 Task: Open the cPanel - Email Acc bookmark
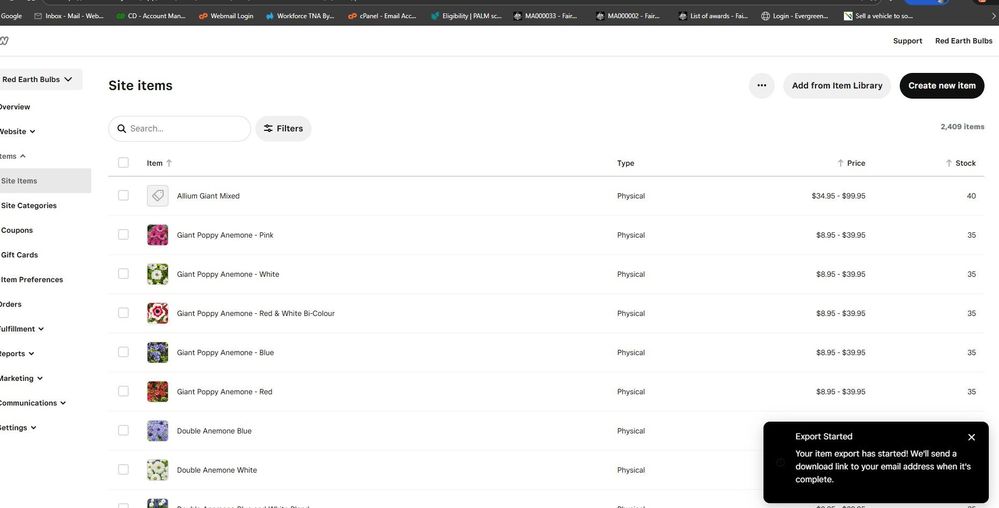click(382, 16)
